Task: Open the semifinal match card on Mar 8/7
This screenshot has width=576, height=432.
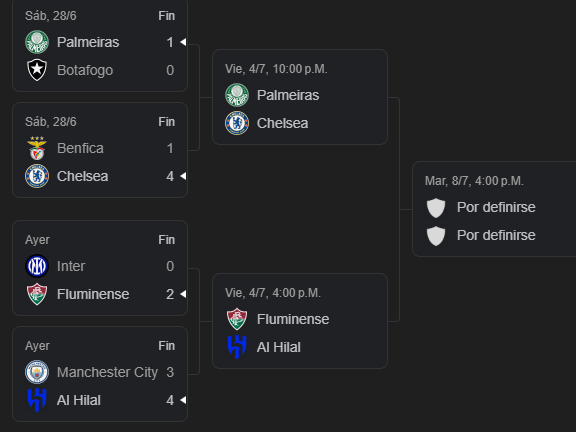Action: (x=494, y=209)
